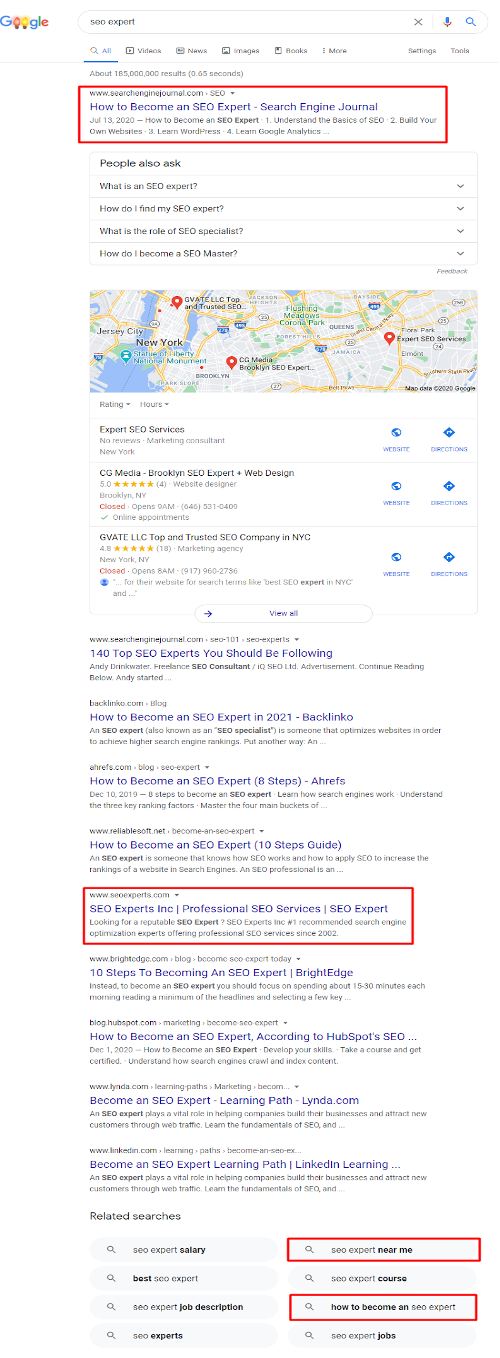The width and height of the screenshot is (500, 1358).
Task: Open website icon for CG Media listing
Action: 396,486
